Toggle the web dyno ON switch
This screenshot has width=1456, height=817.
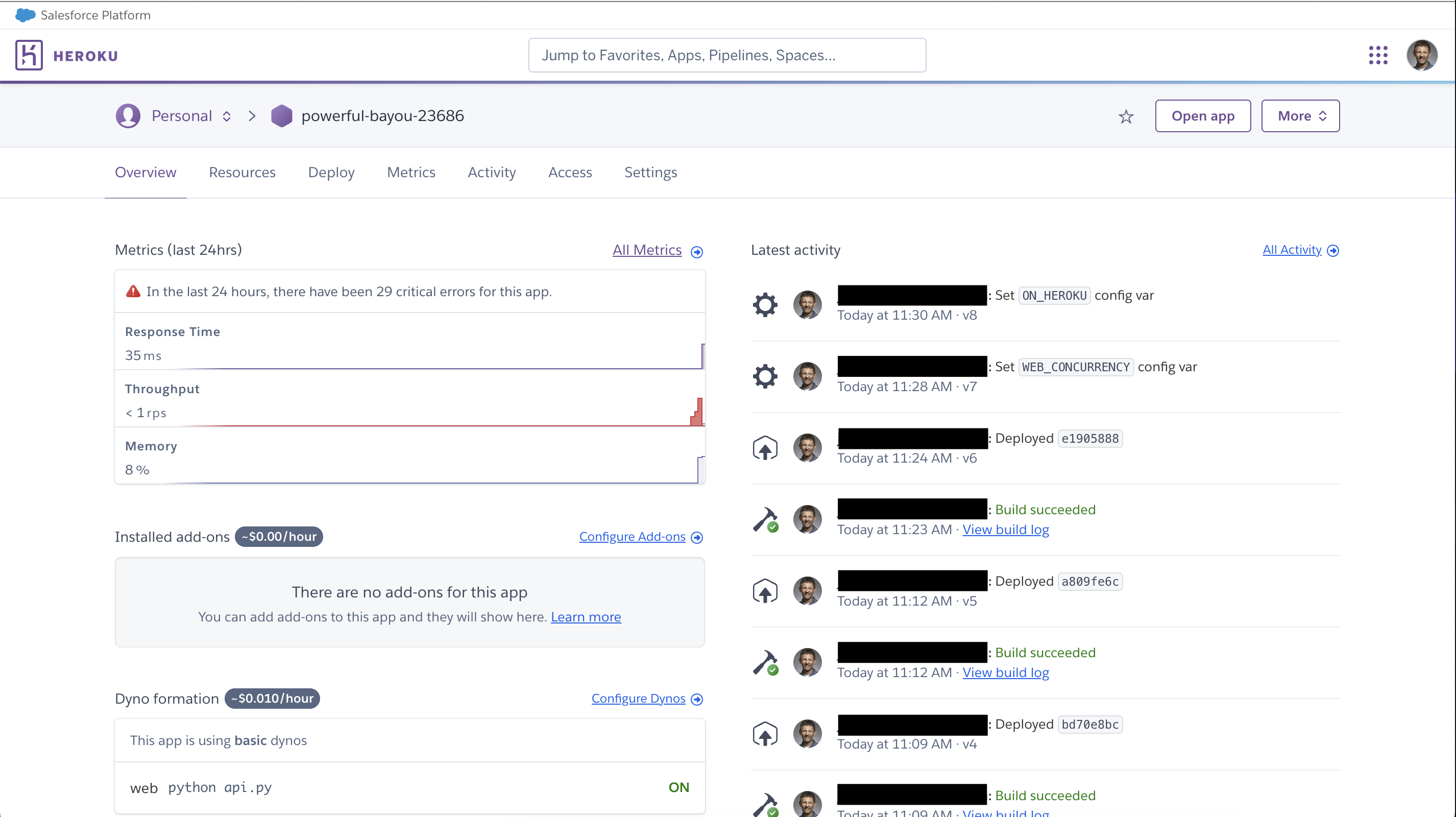678,786
